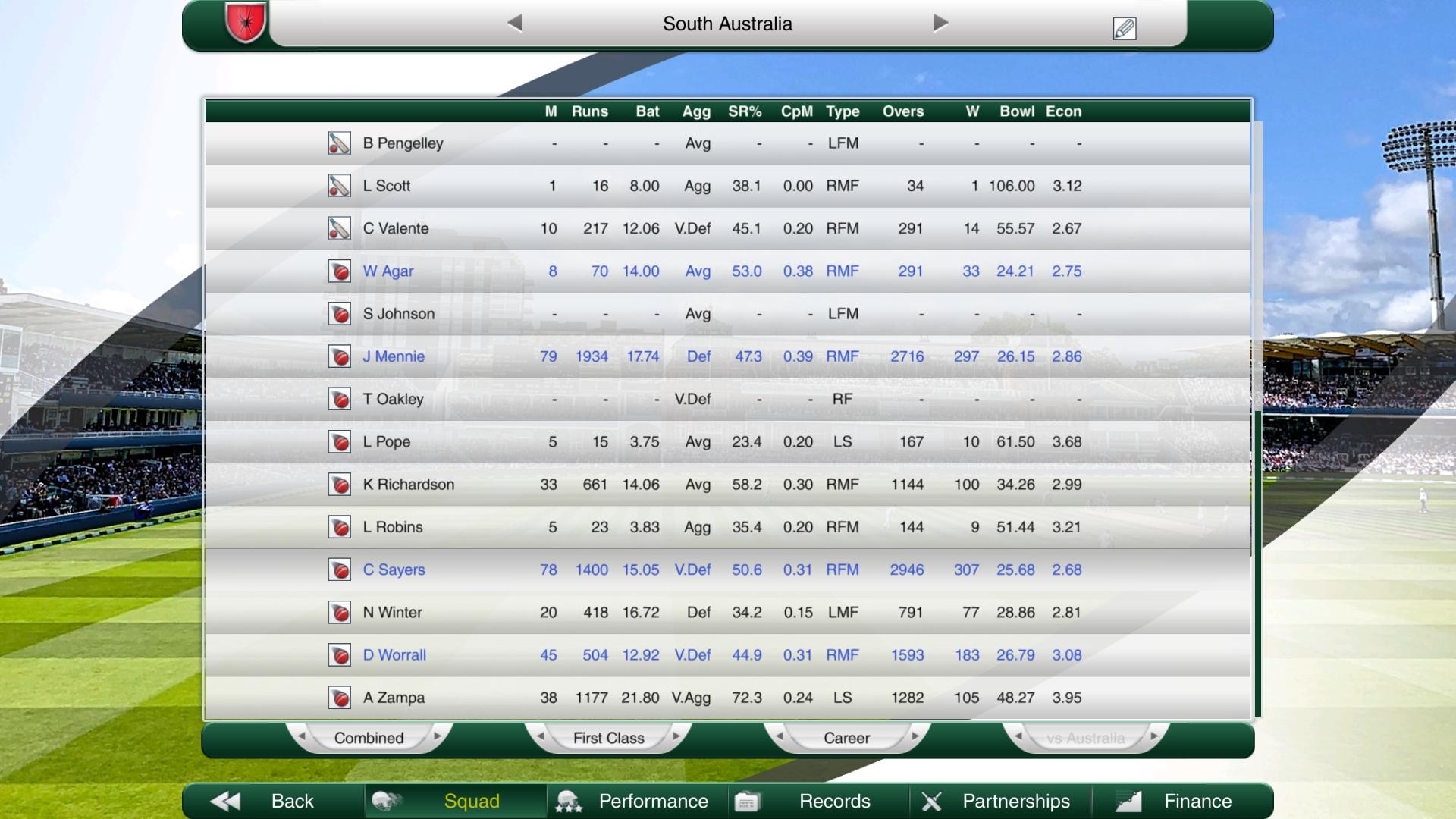Click the squad list vertical scrollbar
The height and width of the screenshot is (819, 1456).
1257,563
